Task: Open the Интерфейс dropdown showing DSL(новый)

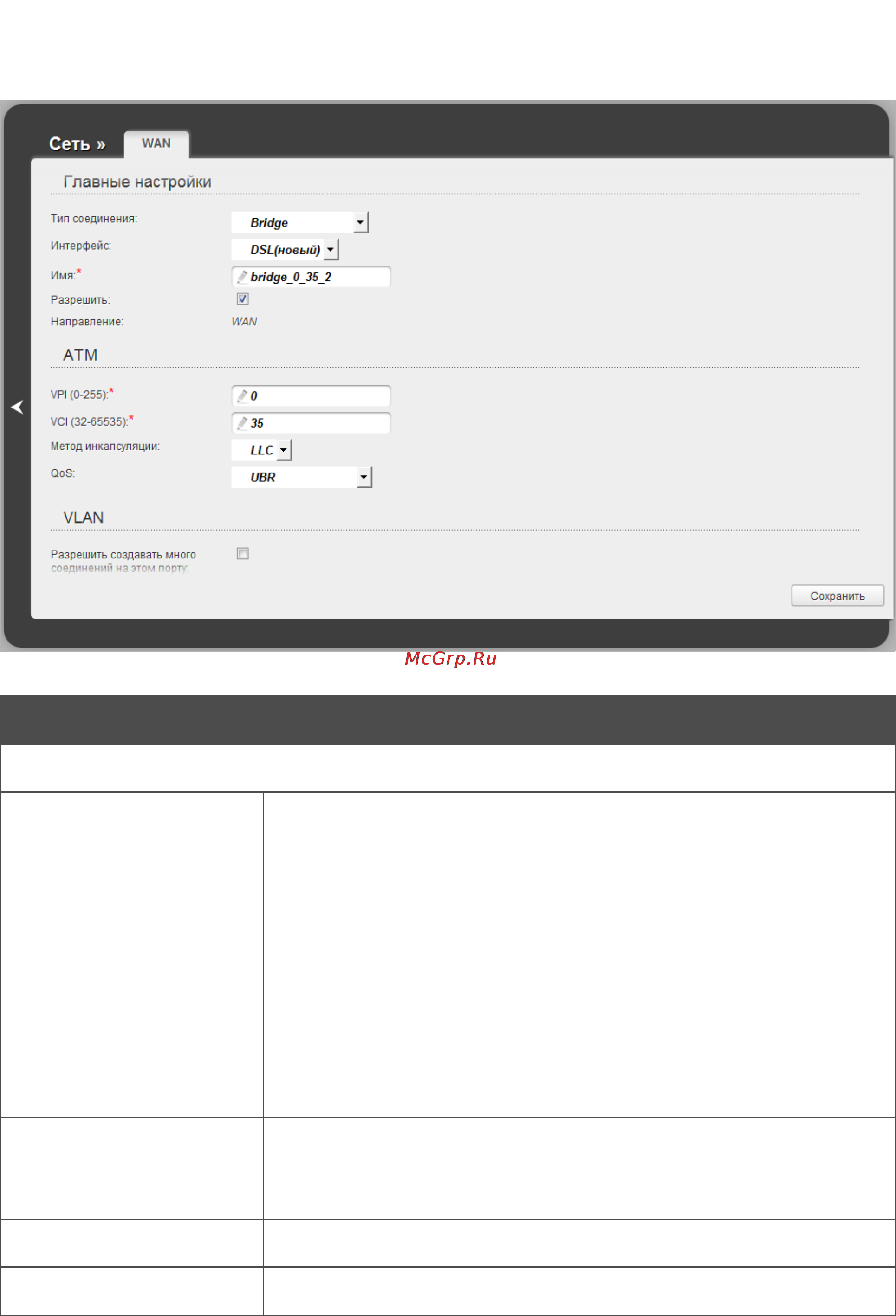Action: coord(285,250)
